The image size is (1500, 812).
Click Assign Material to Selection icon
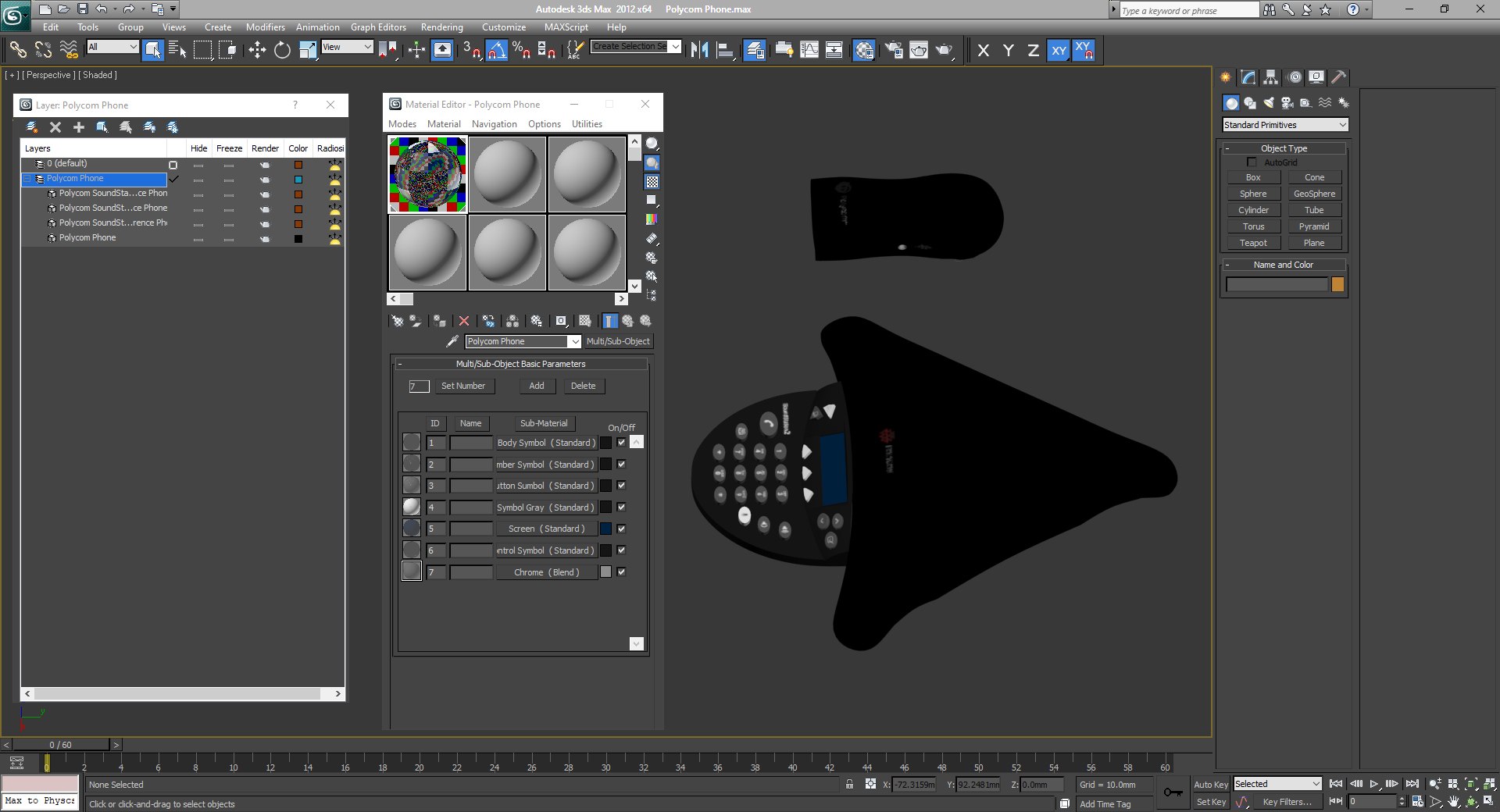coord(440,321)
